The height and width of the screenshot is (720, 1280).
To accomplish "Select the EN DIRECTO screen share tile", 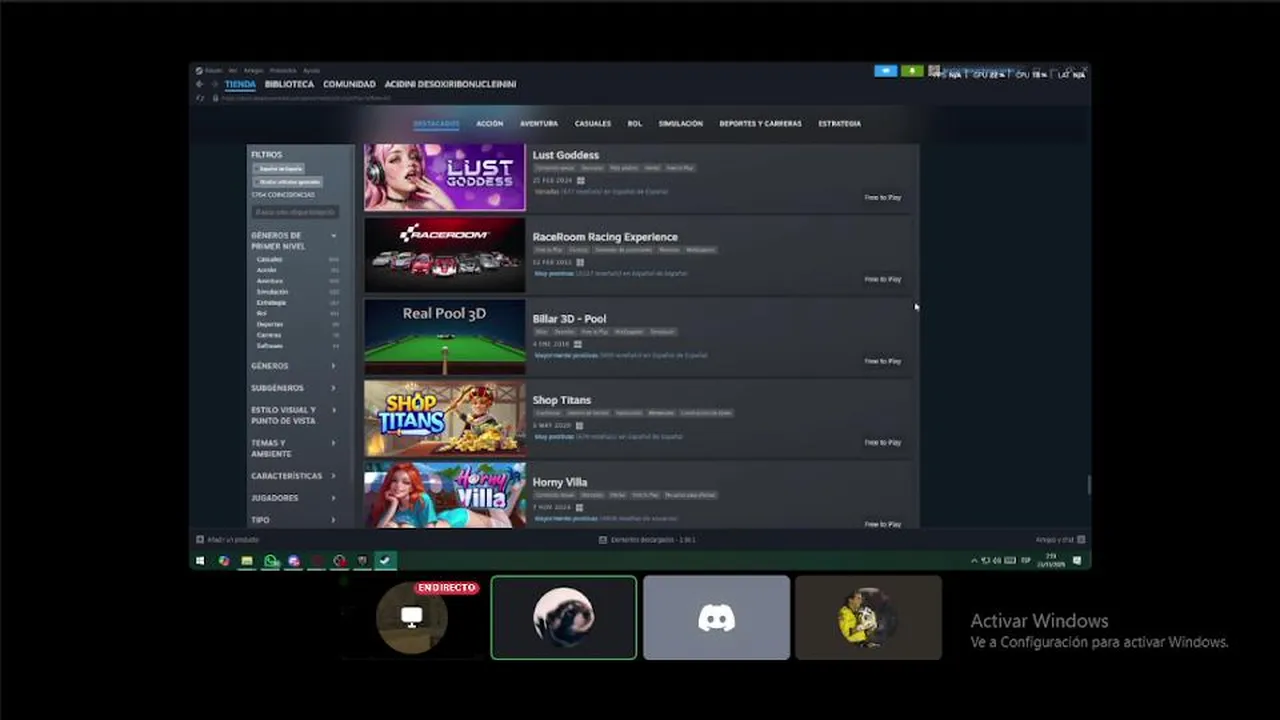I will [x=412, y=617].
